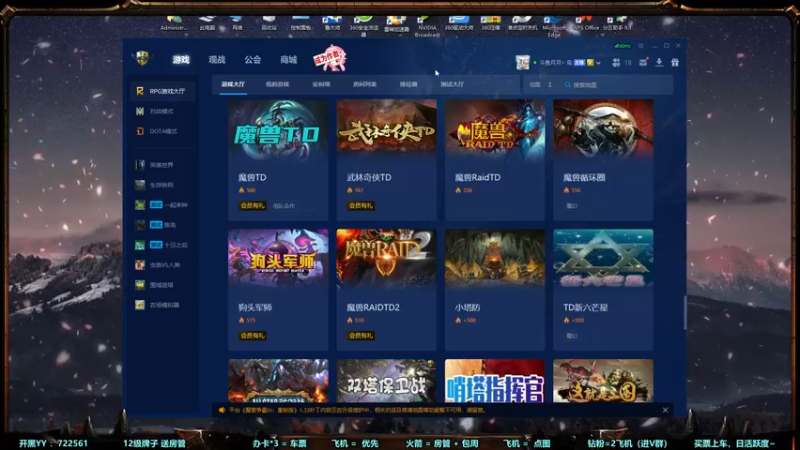Open 英雄世界 in the sidebar
800x450 pixels.
[162, 165]
